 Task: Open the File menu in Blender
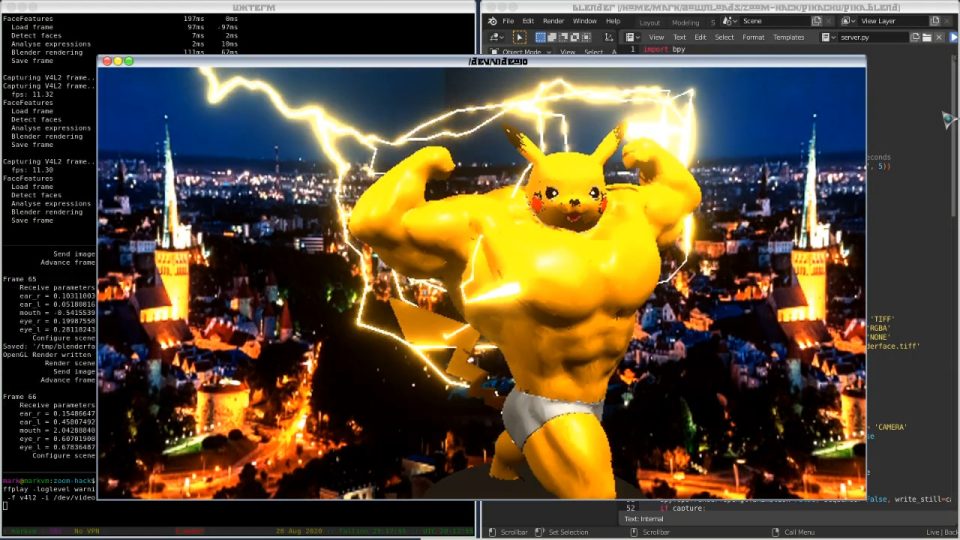(x=508, y=21)
